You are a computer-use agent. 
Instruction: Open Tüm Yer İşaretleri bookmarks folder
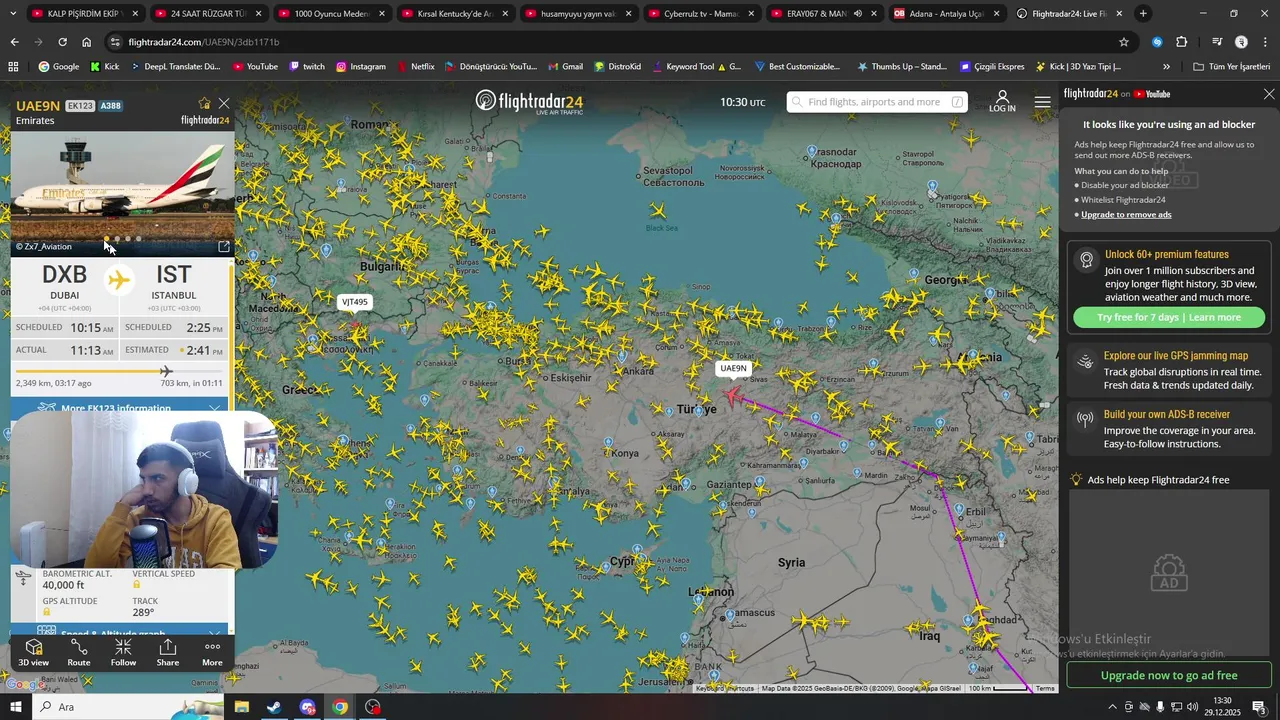(1231, 67)
